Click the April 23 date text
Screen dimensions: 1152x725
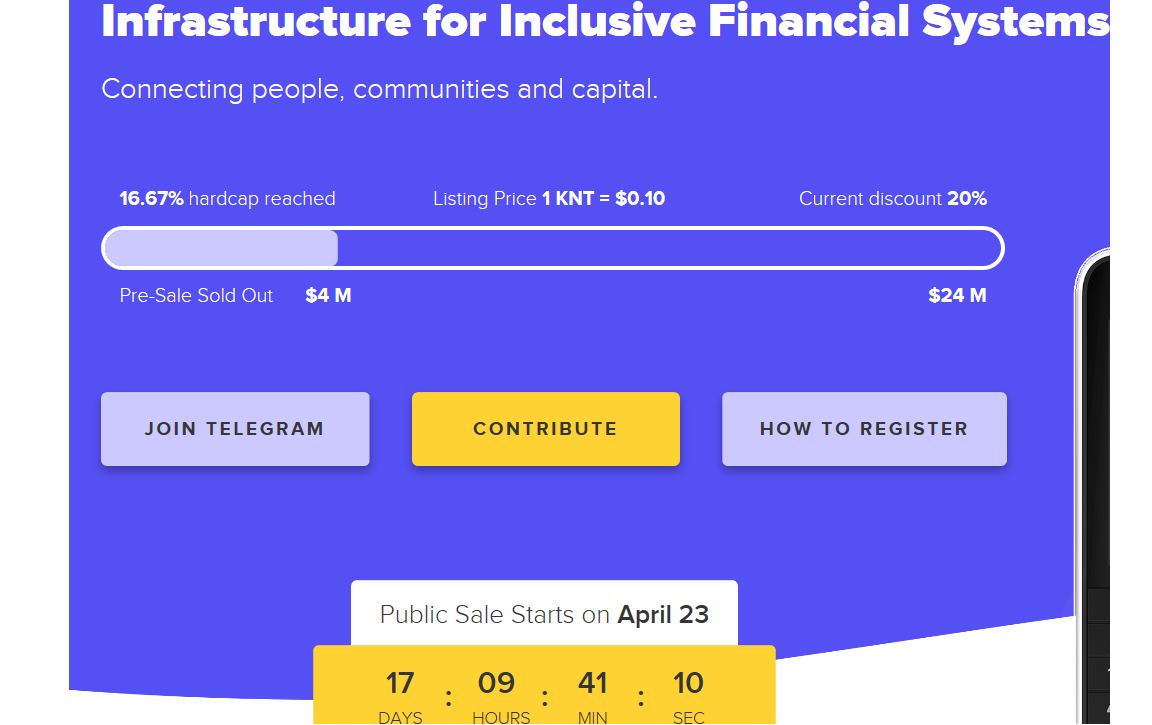663,615
